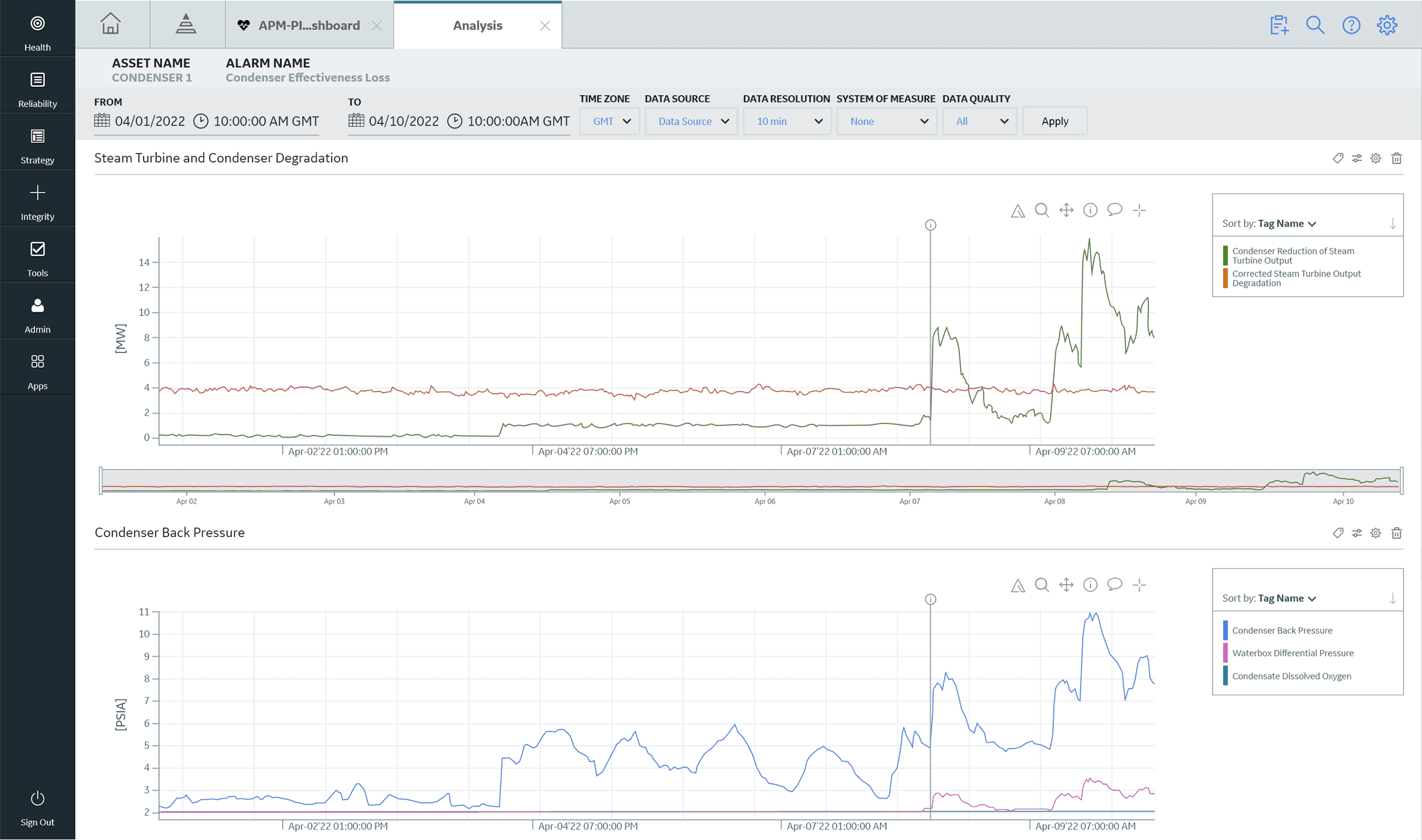Delete the Steam Turbine chart with trash icon
1422x840 pixels.
point(1396,159)
